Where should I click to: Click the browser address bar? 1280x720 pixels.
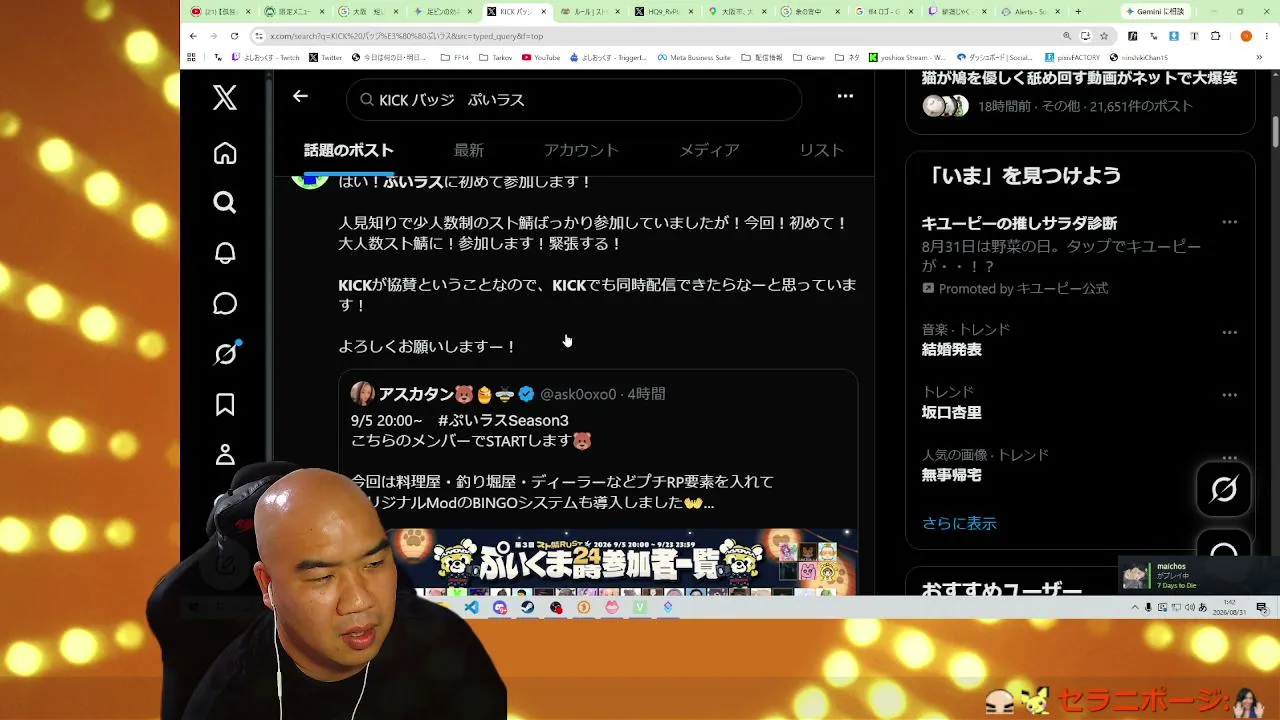click(x=654, y=36)
